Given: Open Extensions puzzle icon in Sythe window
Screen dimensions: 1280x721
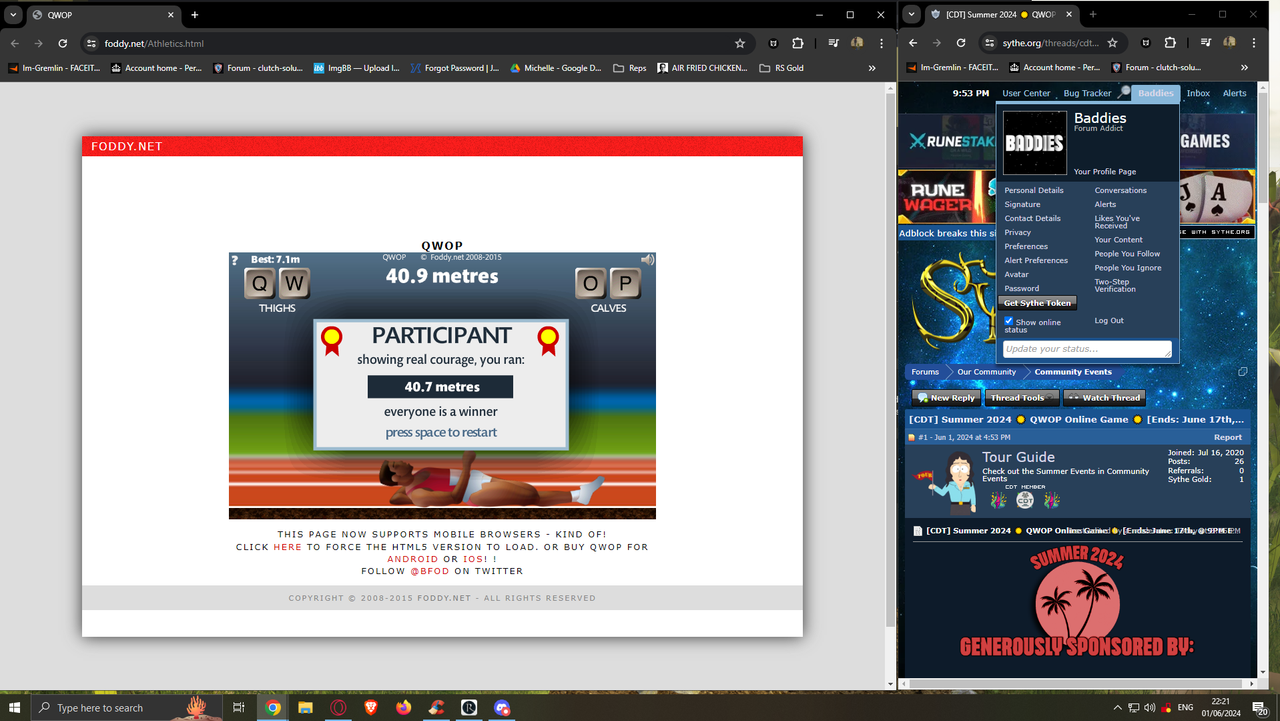Looking at the screenshot, I should (1169, 44).
